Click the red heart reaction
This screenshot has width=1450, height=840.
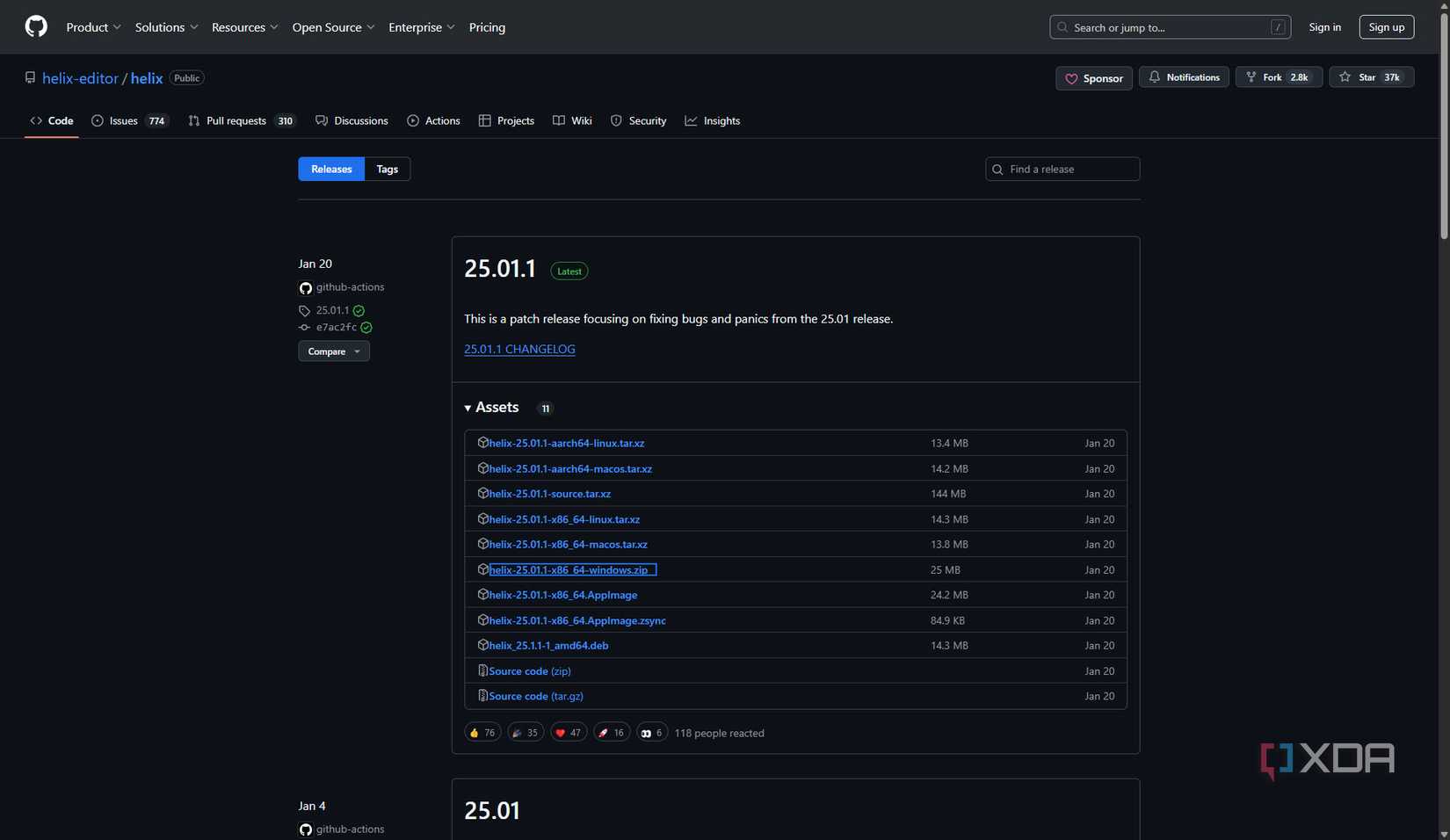click(568, 733)
